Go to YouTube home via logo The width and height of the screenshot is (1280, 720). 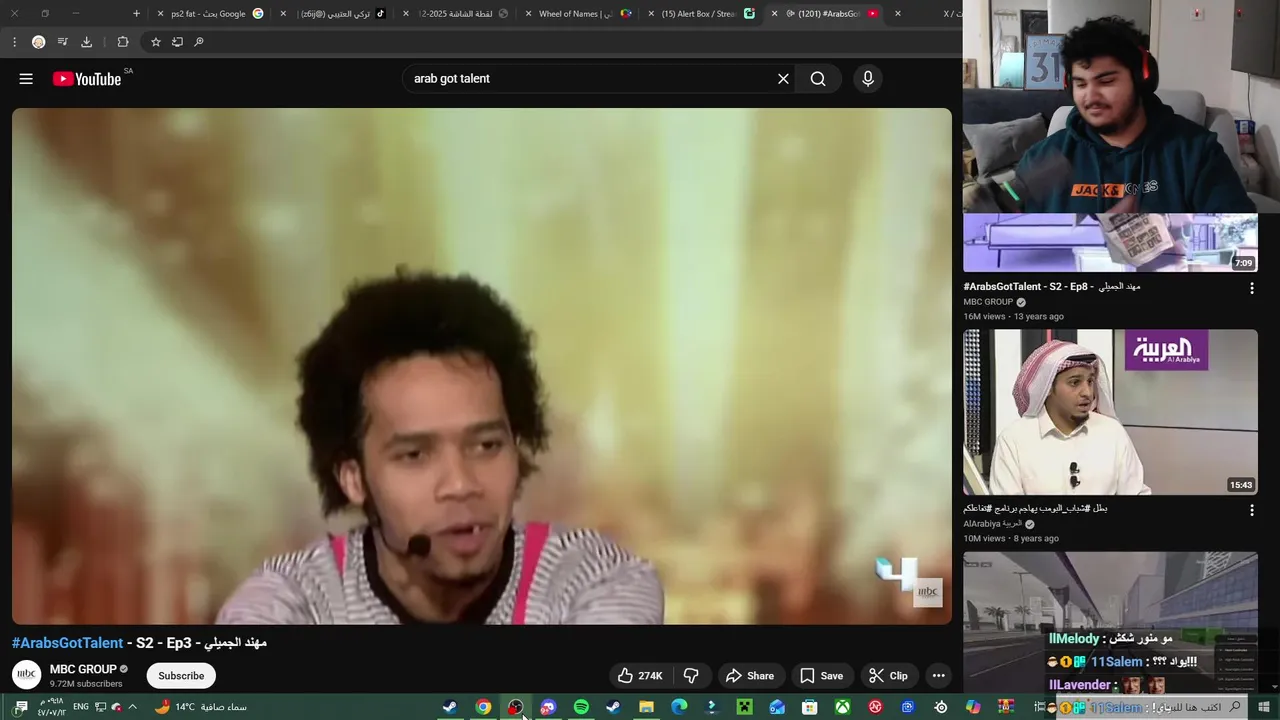pos(87,79)
